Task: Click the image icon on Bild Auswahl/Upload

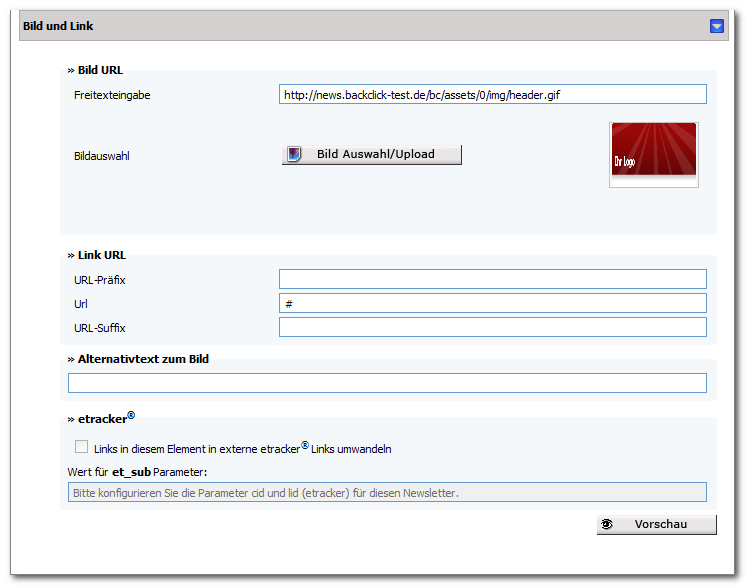Action: pyautogui.click(x=294, y=154)
